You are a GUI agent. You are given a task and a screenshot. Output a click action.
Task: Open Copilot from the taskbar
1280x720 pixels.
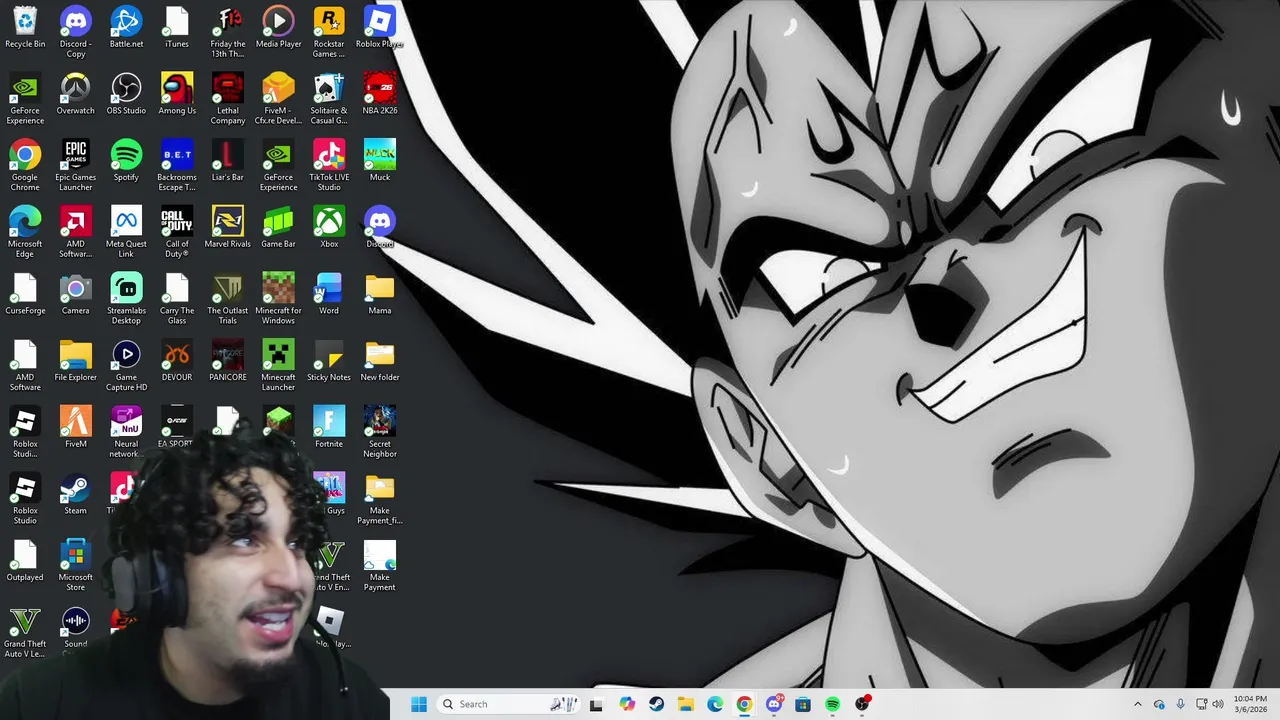[x=627, y=704]
